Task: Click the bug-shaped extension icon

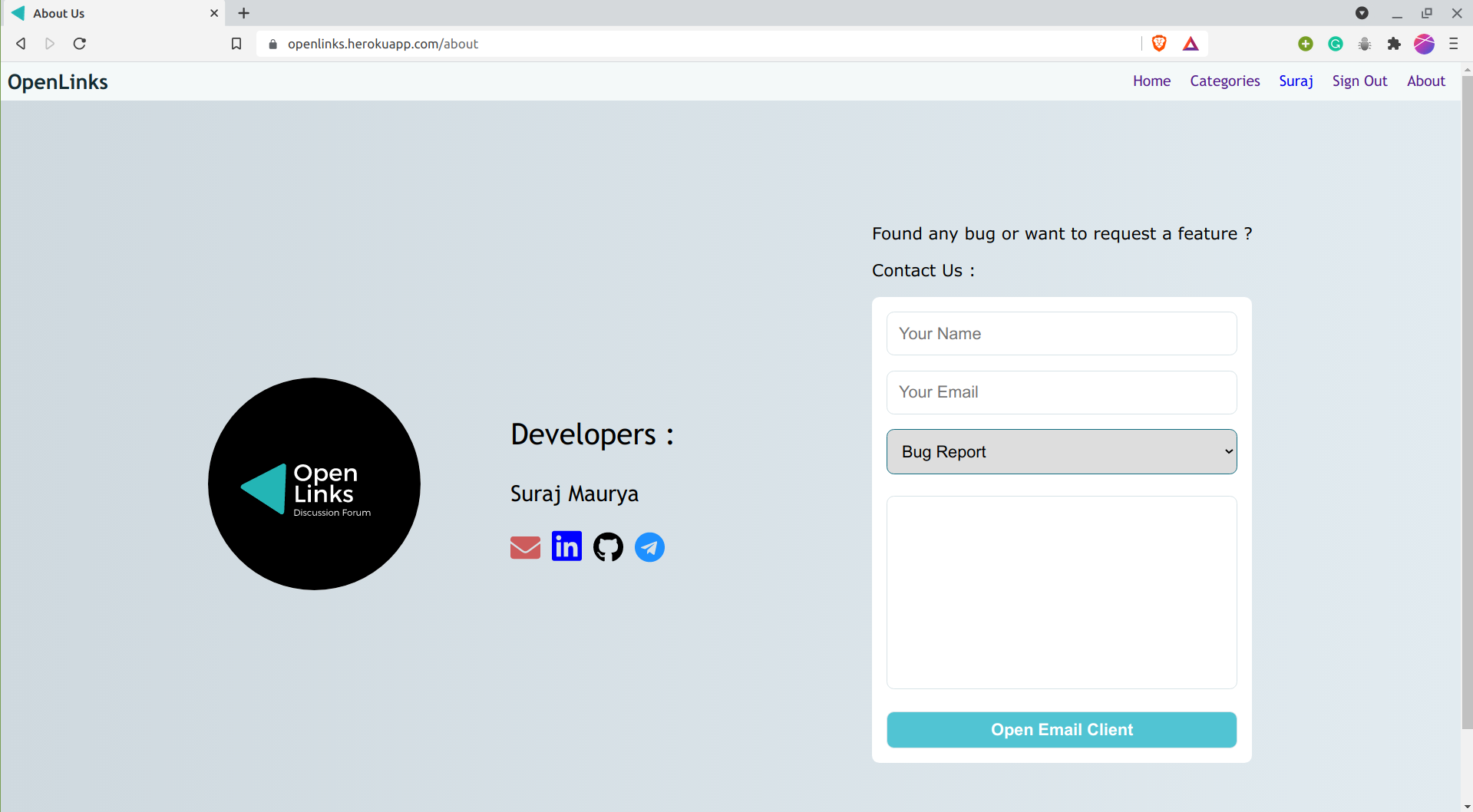Action: [x=1365, y=44]
